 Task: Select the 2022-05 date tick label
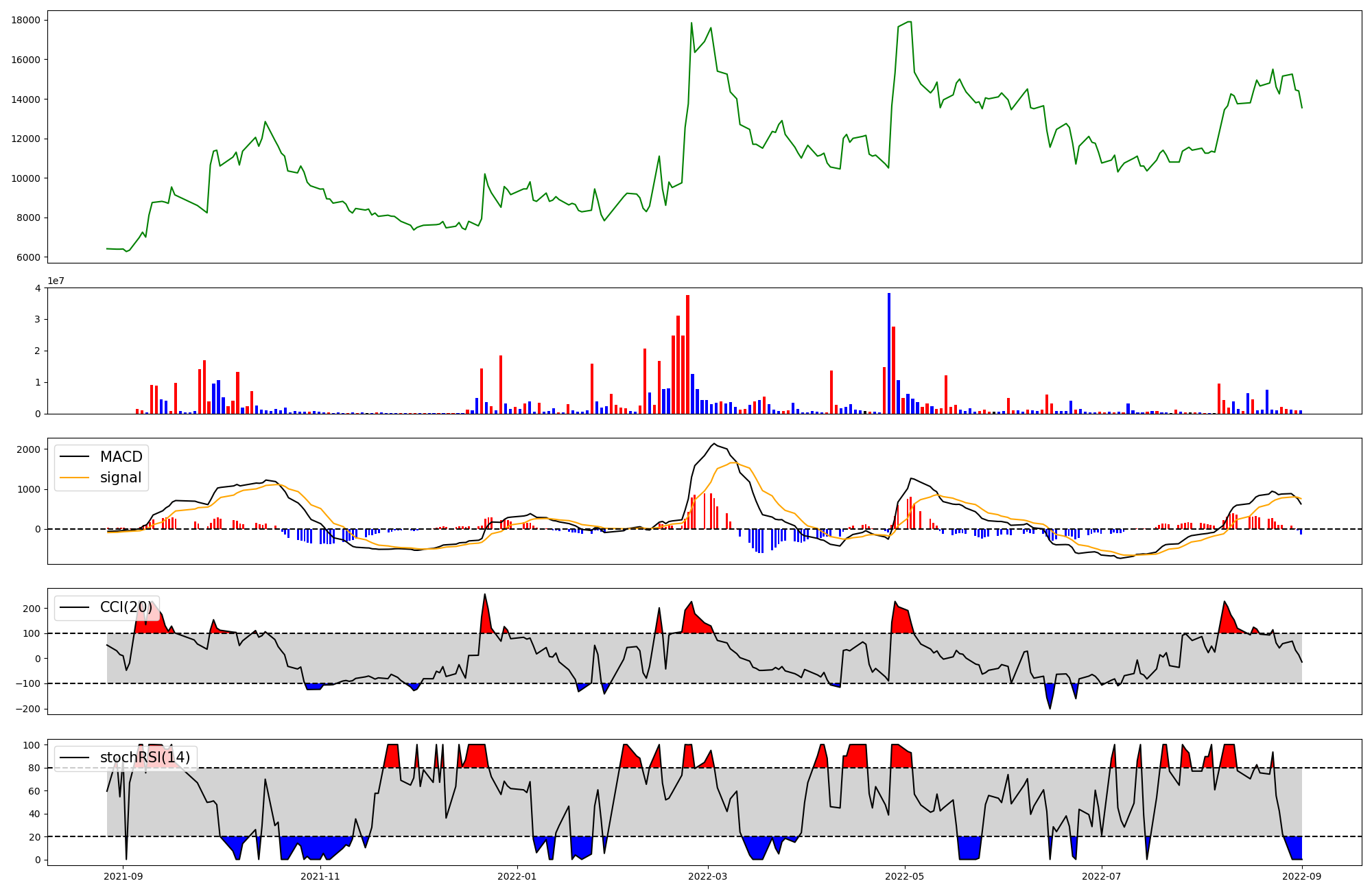904,876
